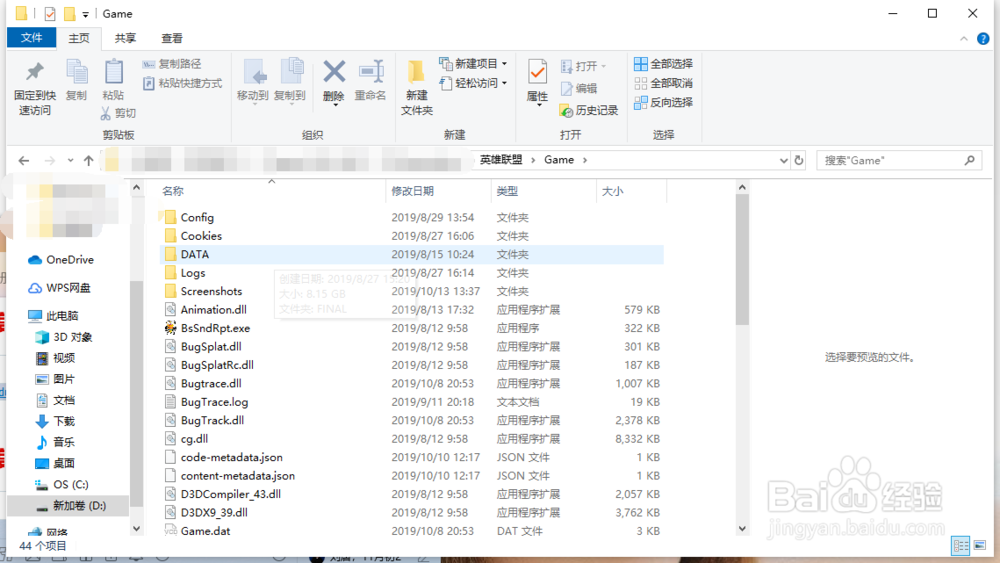Click Move to (移动到) icon
This screenshot has width=1000, height=563.
click(254, 73)
